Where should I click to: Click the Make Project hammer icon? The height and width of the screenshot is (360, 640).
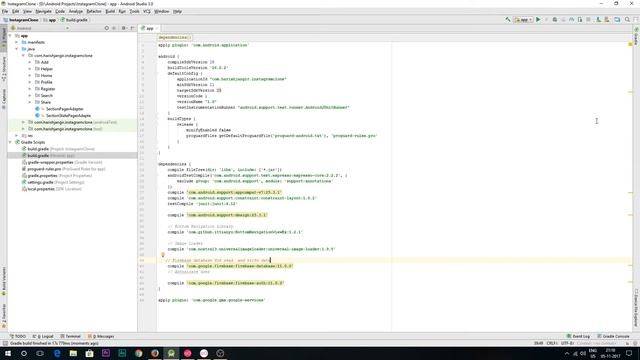508,20
